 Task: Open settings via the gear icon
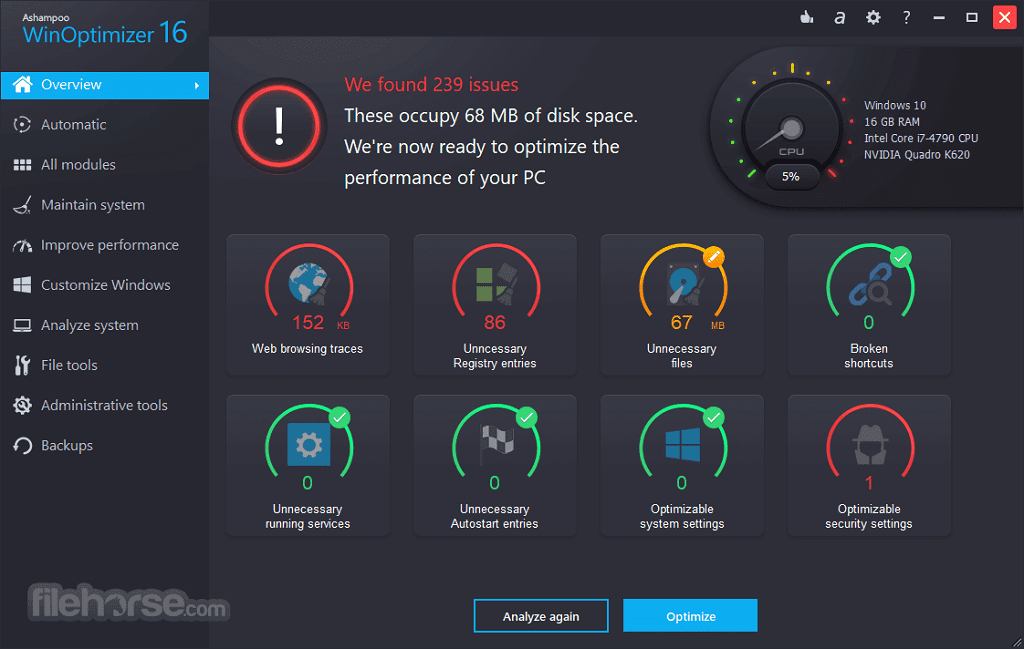pyautogui.click(x=873, y=18)
